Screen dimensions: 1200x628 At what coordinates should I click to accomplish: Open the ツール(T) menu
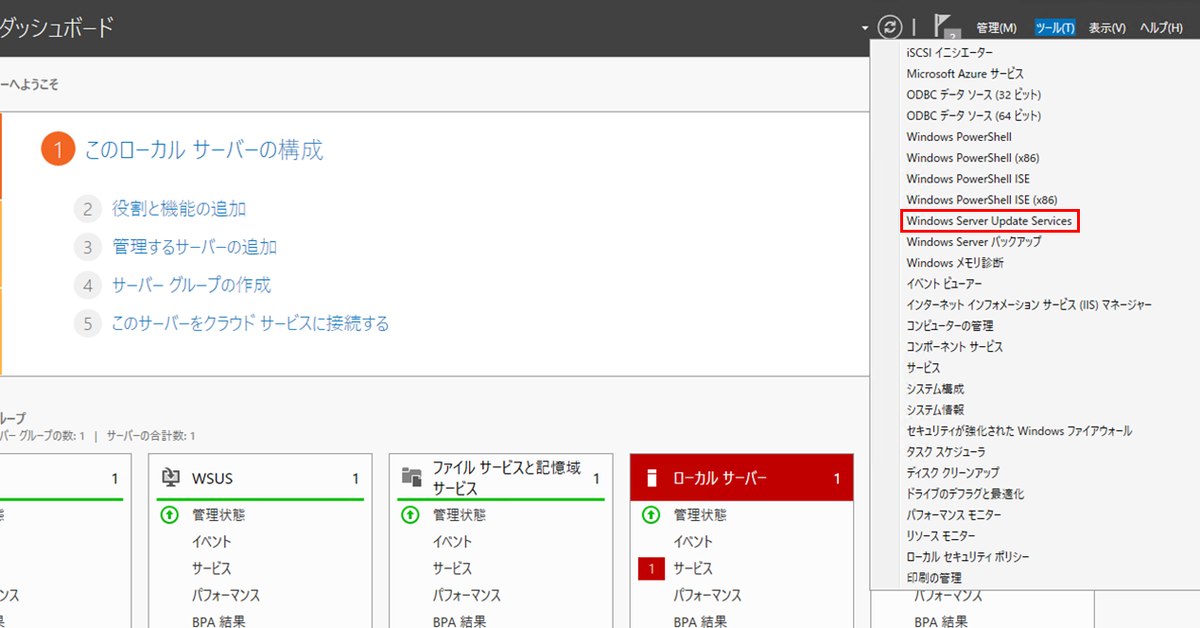tap(1055, 28)
